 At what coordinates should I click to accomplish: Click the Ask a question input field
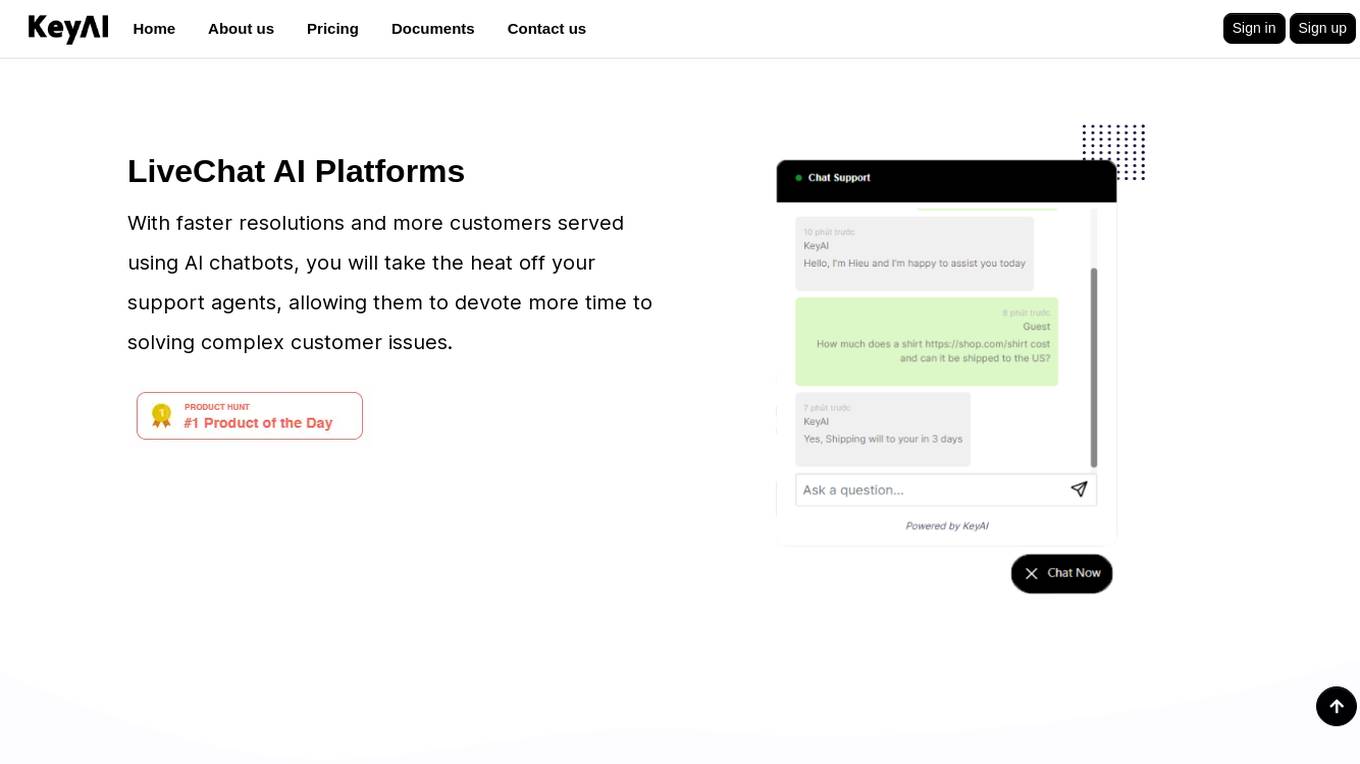click(x=946, y=490)
